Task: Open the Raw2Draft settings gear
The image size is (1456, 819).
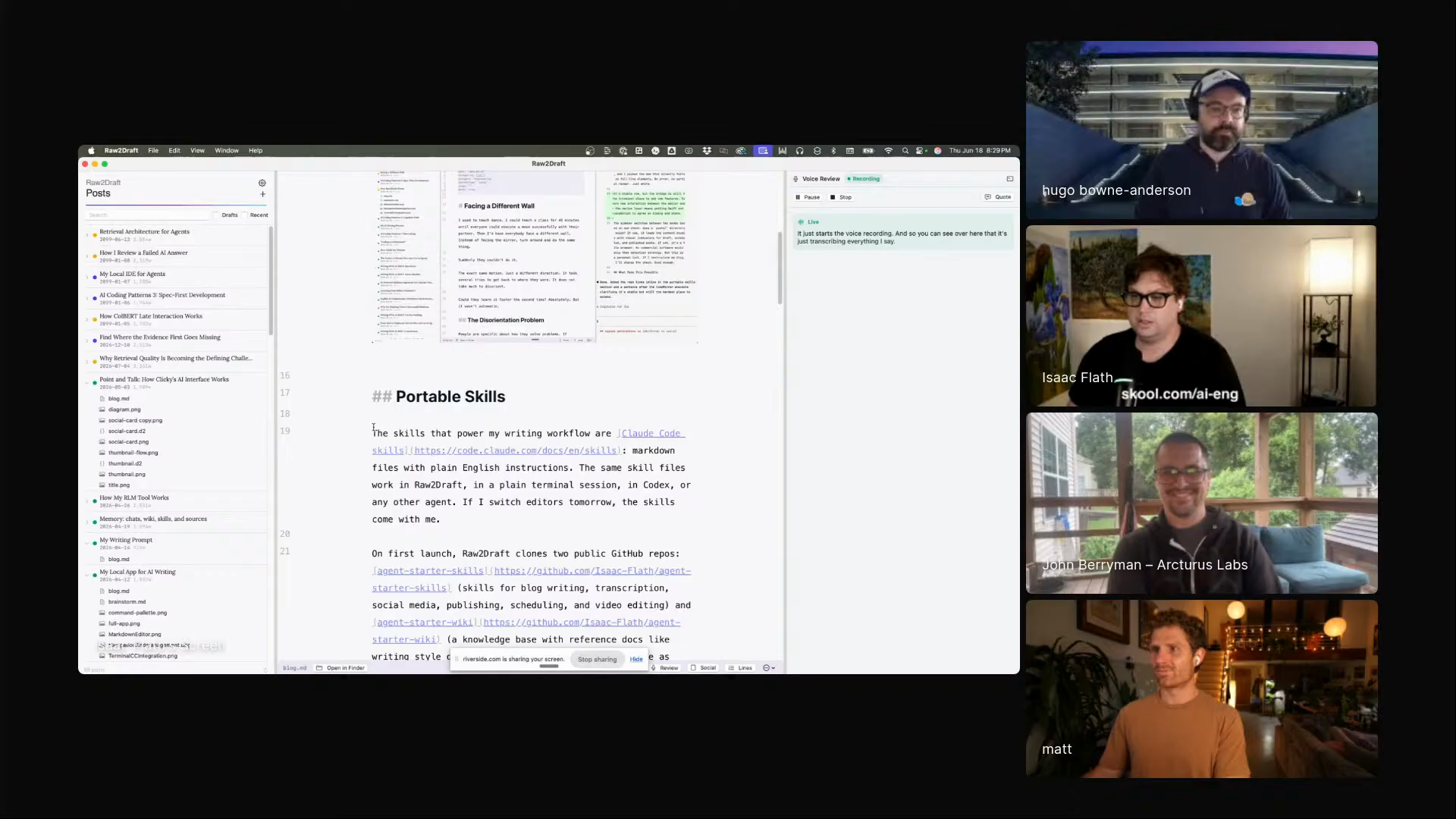Action: pyautogui.click(x=262, y=183)
